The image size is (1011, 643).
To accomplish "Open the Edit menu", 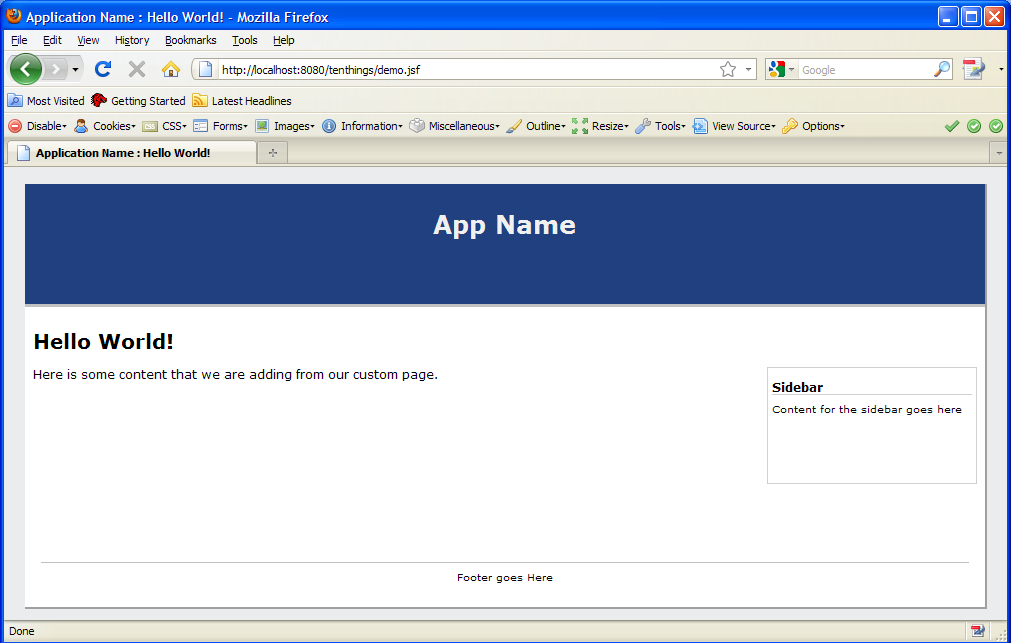I will click(x=52, y=40).
